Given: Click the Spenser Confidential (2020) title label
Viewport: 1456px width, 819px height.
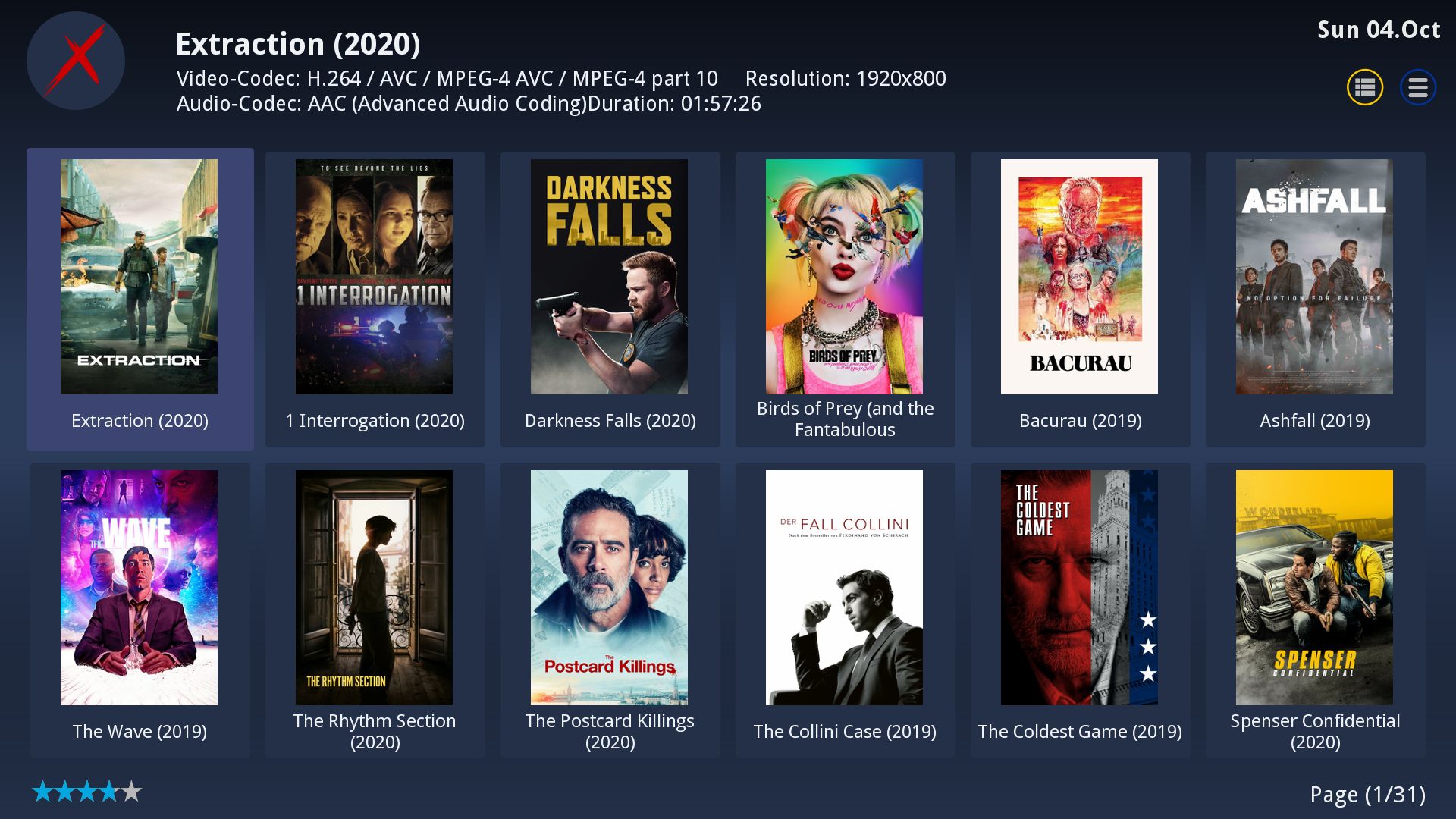Looking at the screenshot, I should [1315, 731].
